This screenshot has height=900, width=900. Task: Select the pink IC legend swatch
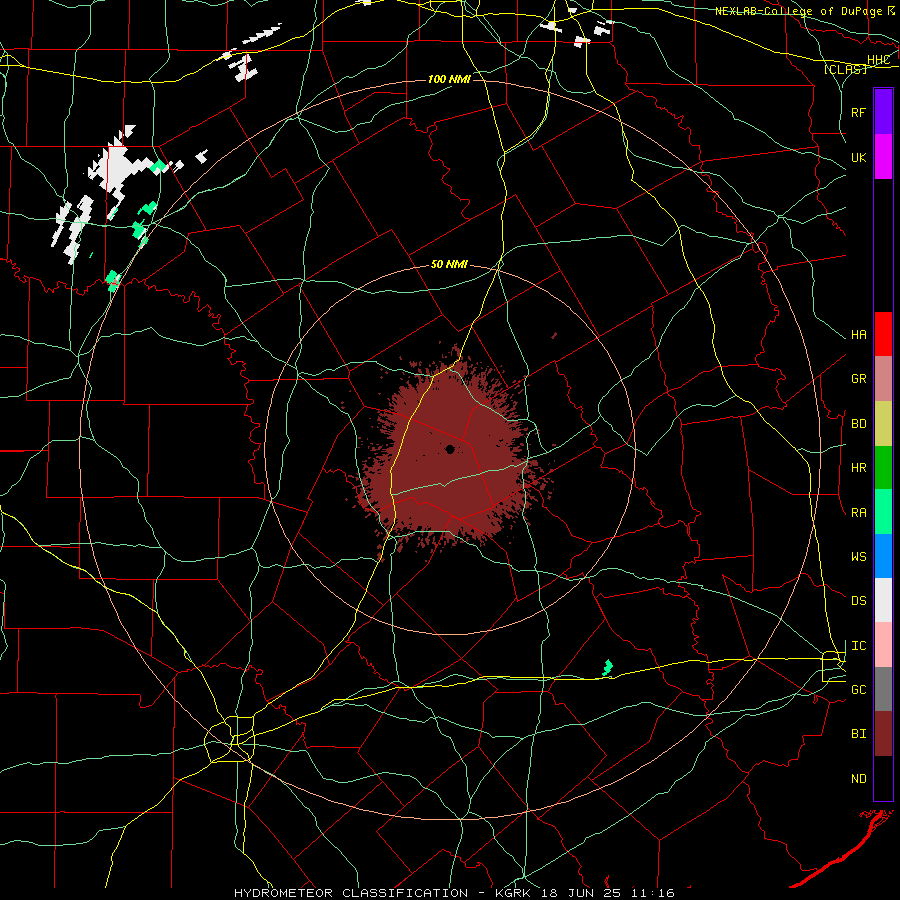pyautogui.click(x=883, y=645)
